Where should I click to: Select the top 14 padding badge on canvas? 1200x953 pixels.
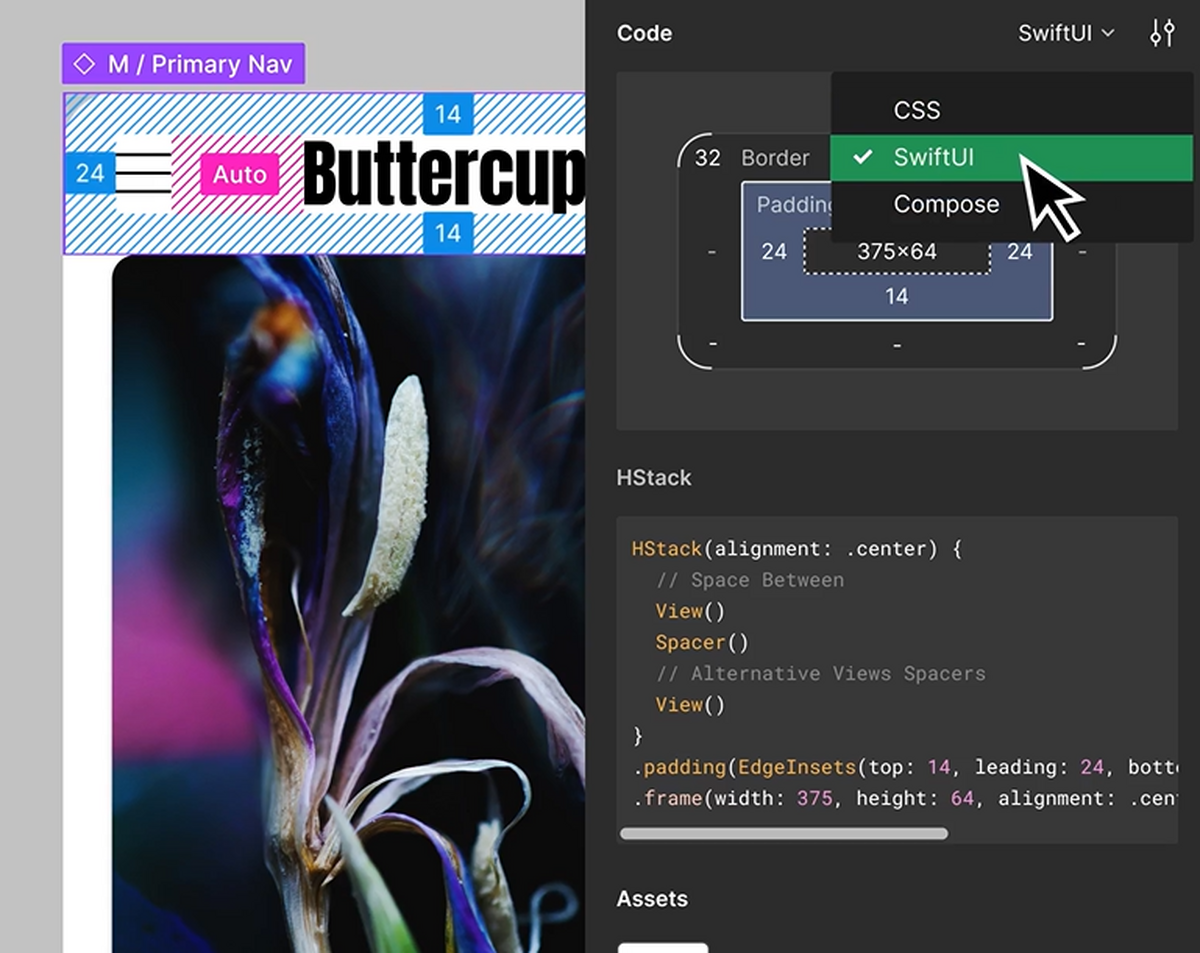click(x=447, y=114)
